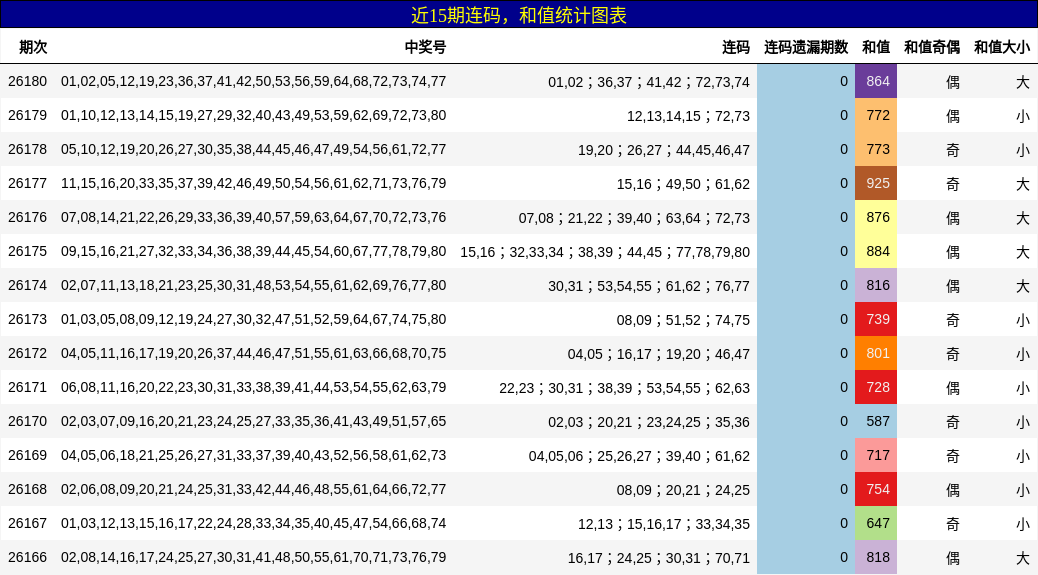The image size is (1038, 575).
Task: Click the red 739 sum cell
Action: click(876, 319)
